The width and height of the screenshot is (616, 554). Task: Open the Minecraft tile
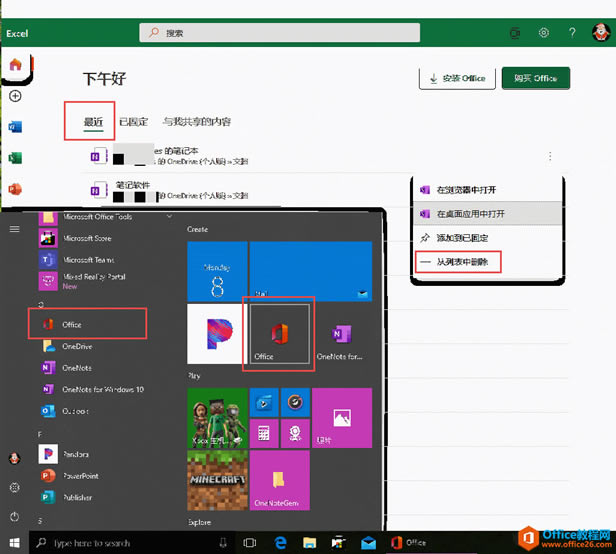(217, 480)
